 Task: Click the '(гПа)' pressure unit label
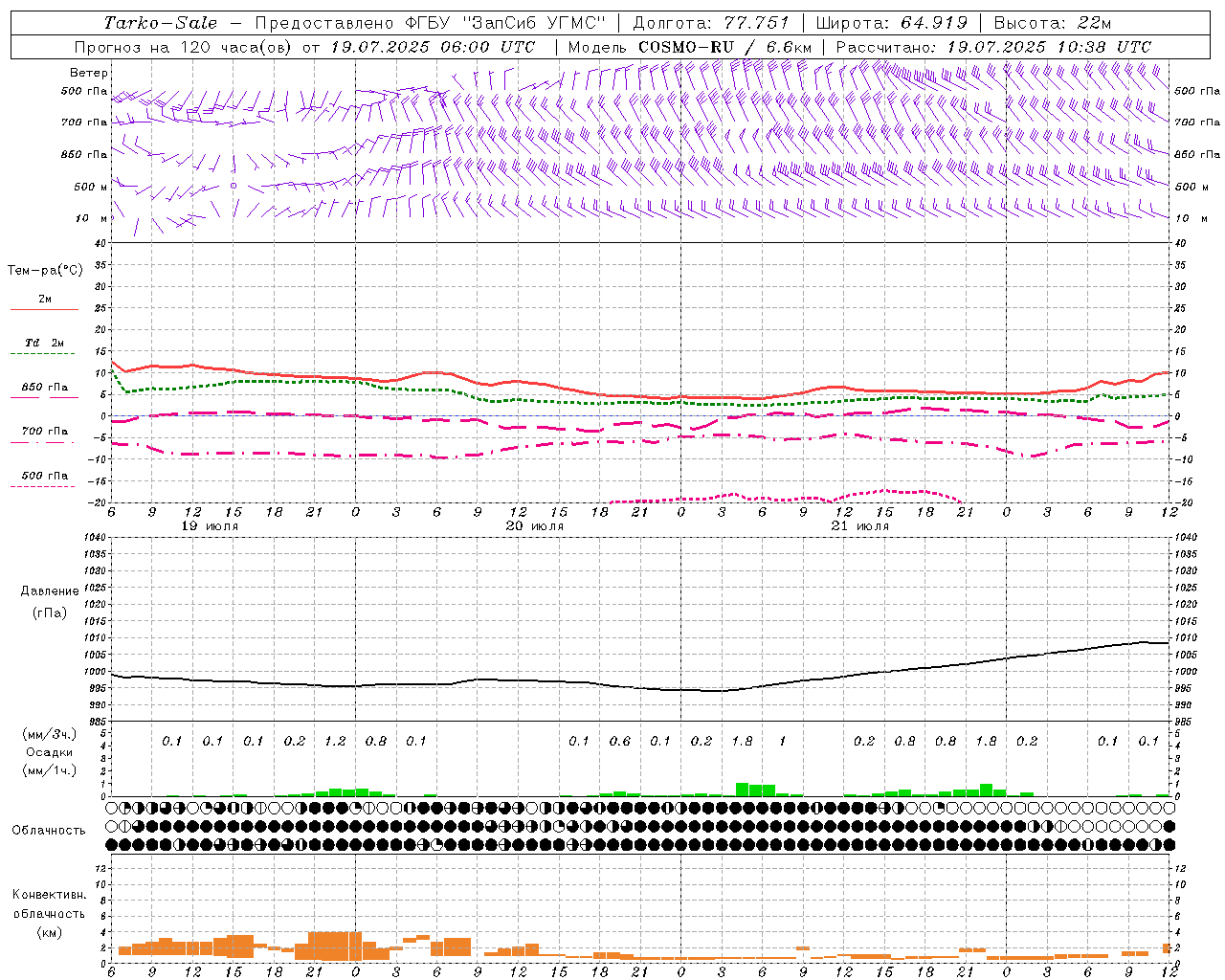(50, 613)
